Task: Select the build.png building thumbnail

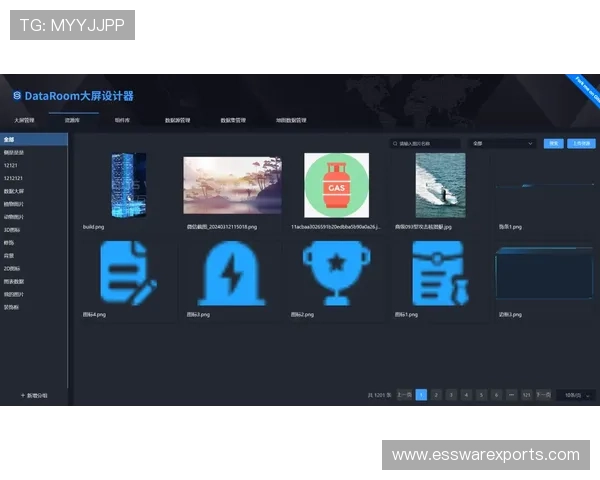Action: [129, 185]
